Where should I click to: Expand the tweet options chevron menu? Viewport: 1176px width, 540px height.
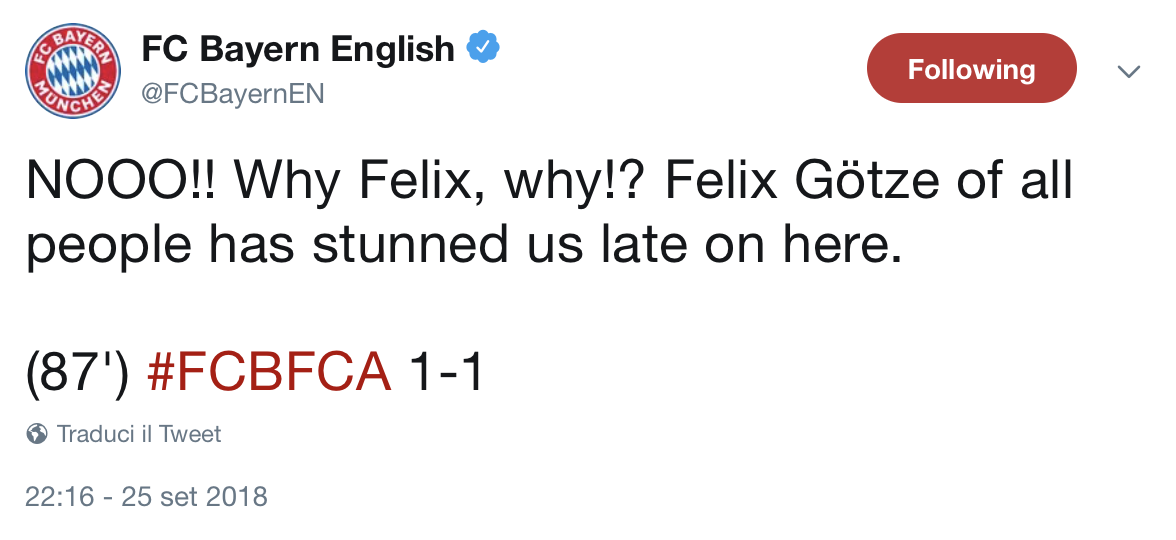click(x=1129, y=70)
